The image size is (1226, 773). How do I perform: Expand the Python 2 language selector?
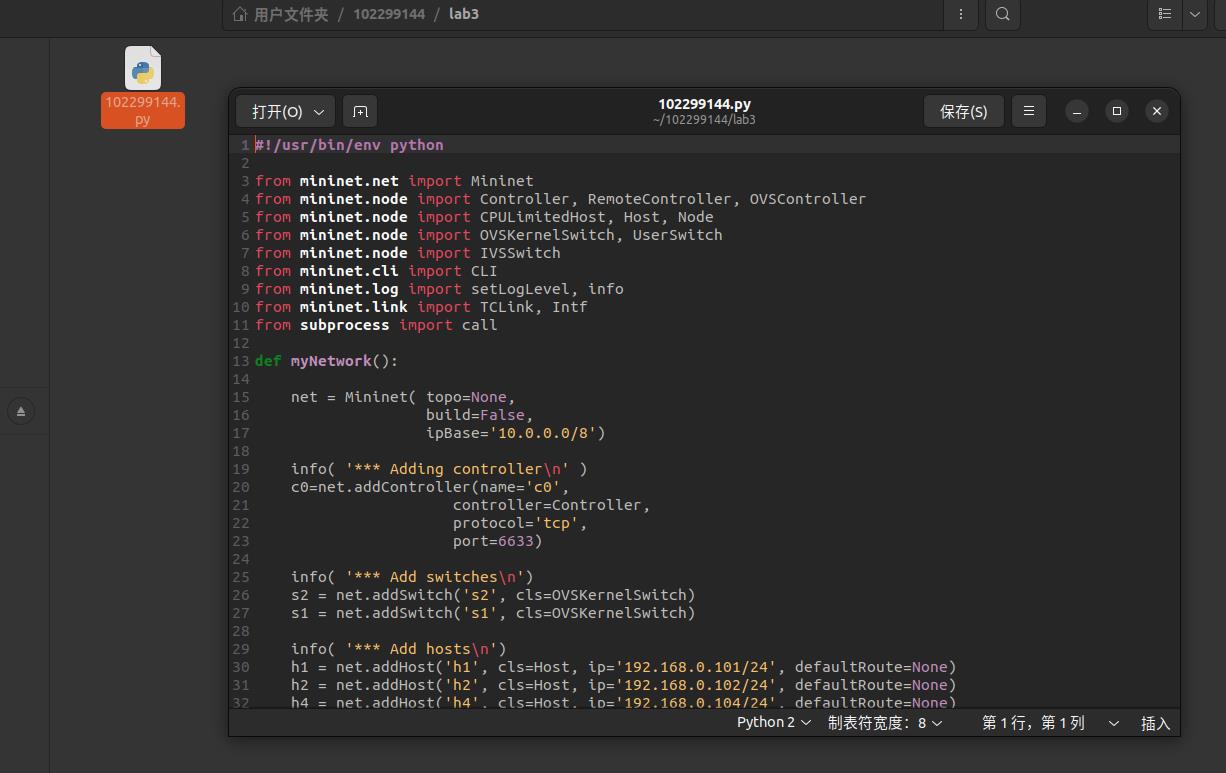pos(773,722)
